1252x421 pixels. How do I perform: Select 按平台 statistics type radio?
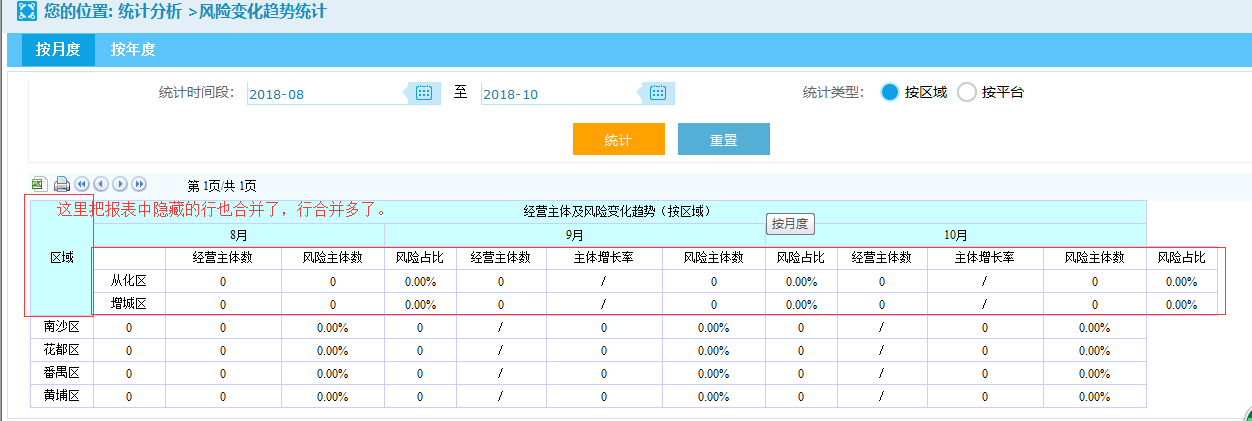(967, 93)
